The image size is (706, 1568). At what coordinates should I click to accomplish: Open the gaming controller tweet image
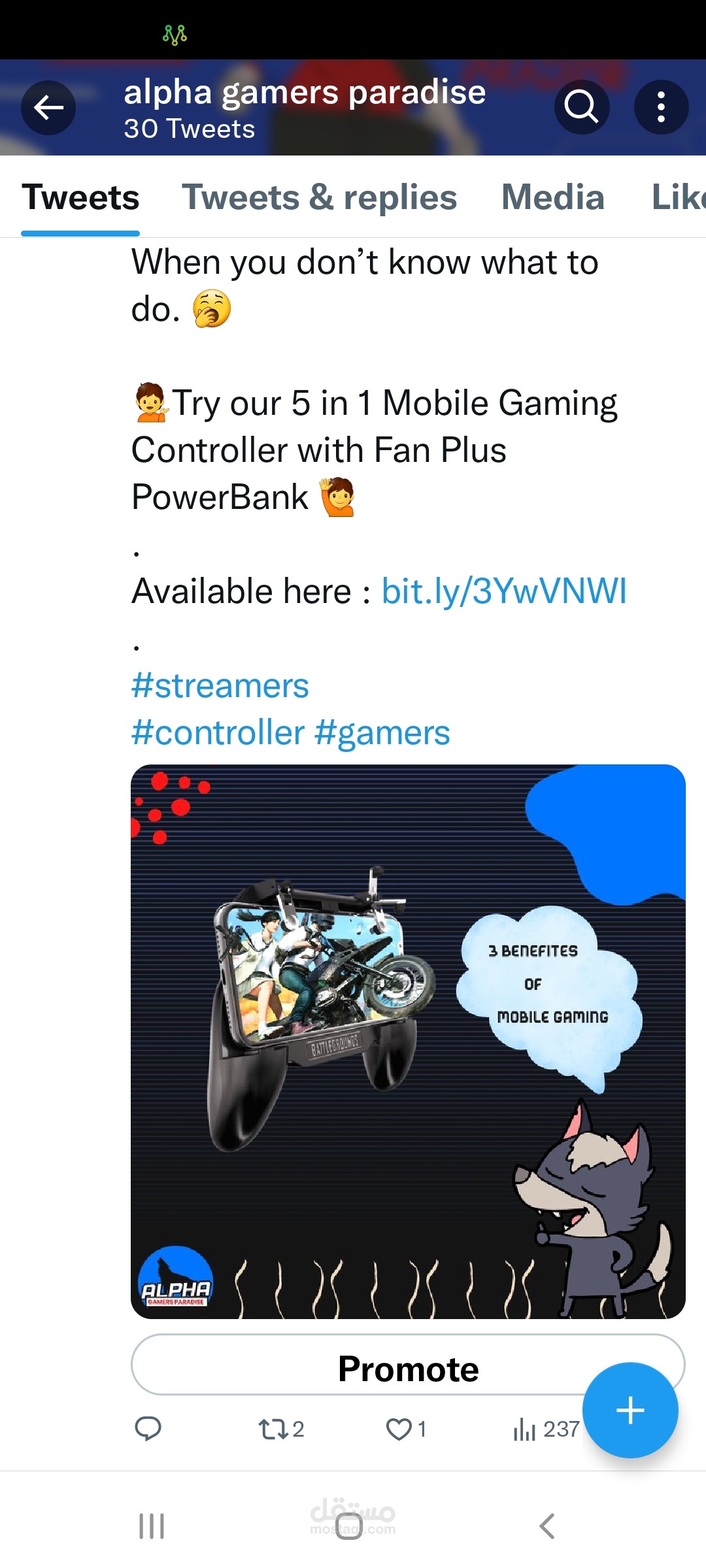(408, 1041)
